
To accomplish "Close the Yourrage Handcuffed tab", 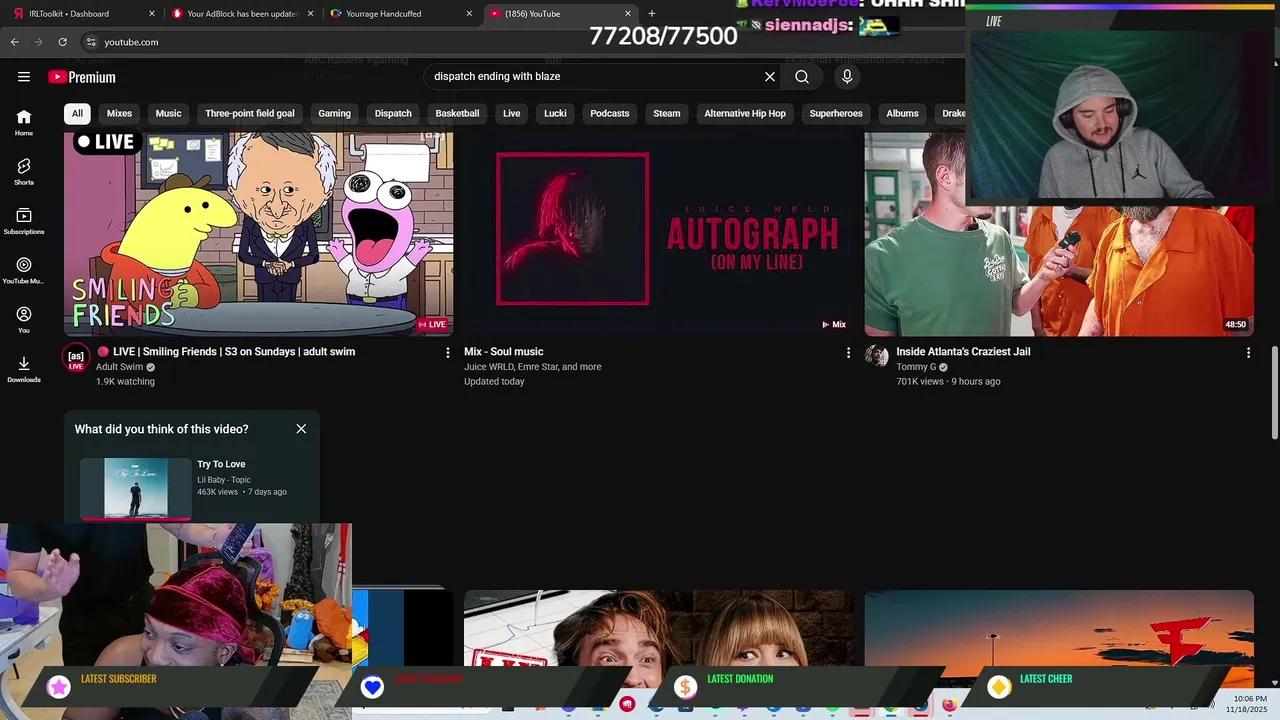I will point(469,14).
